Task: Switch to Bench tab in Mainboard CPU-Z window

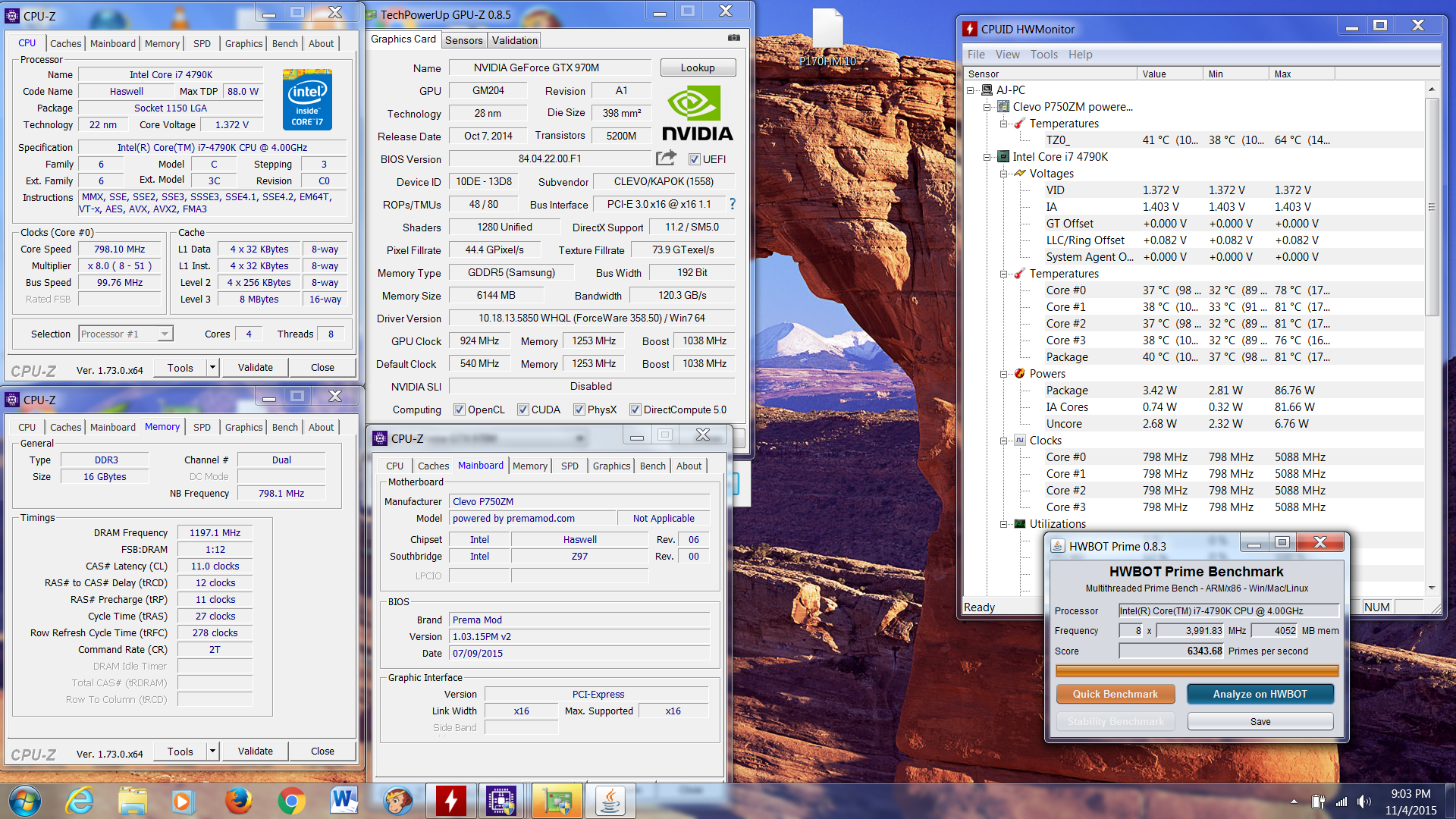Action: point(652,466)
